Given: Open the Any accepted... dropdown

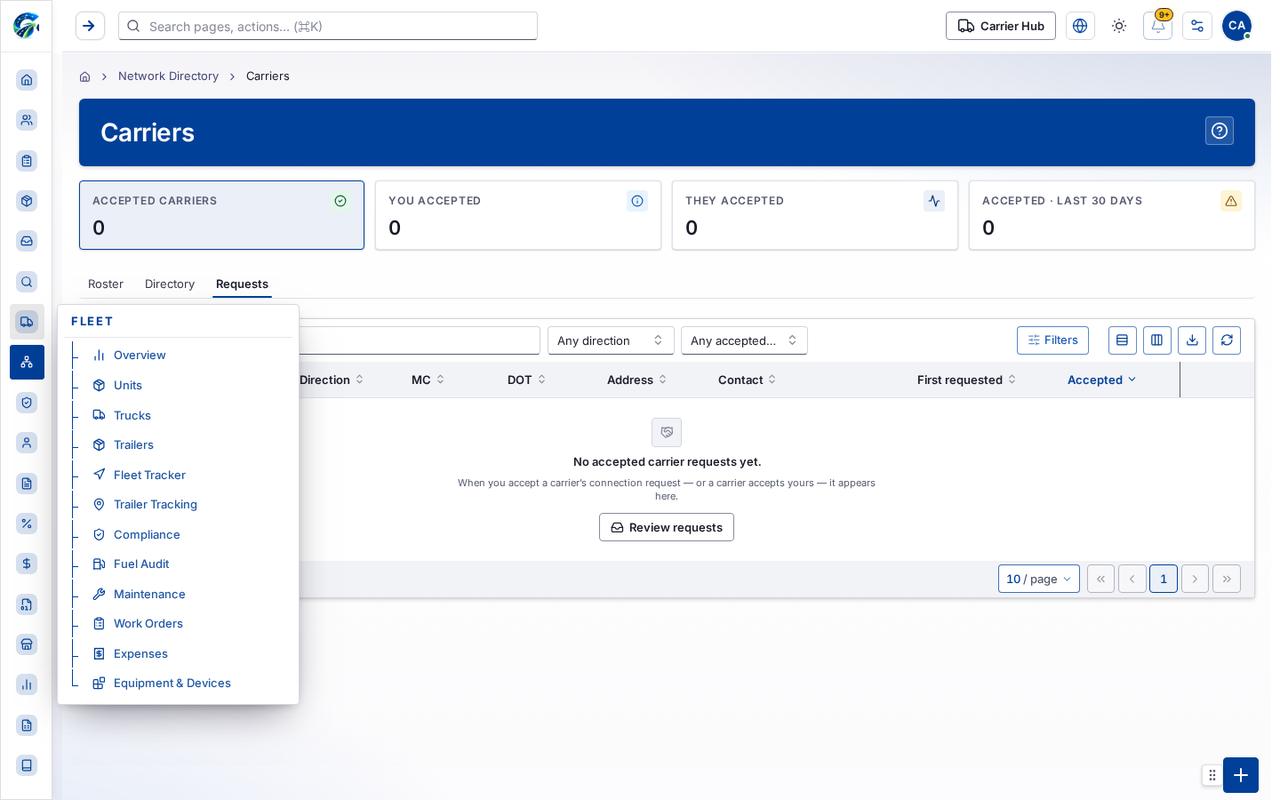Looking at the screenshot, I should pyautogui.click(x=744, y=340).
